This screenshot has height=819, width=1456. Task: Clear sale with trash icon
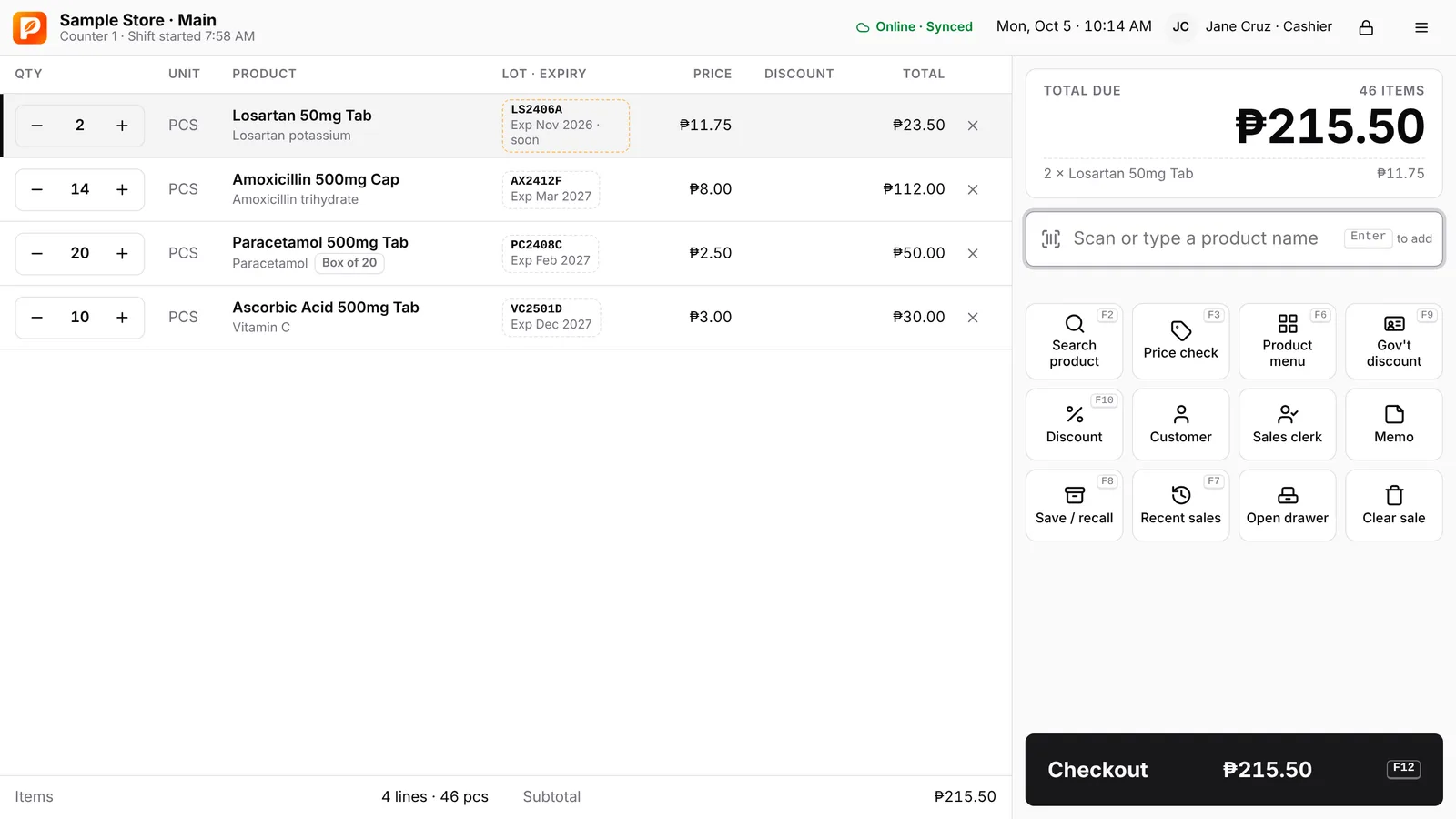1393,505
